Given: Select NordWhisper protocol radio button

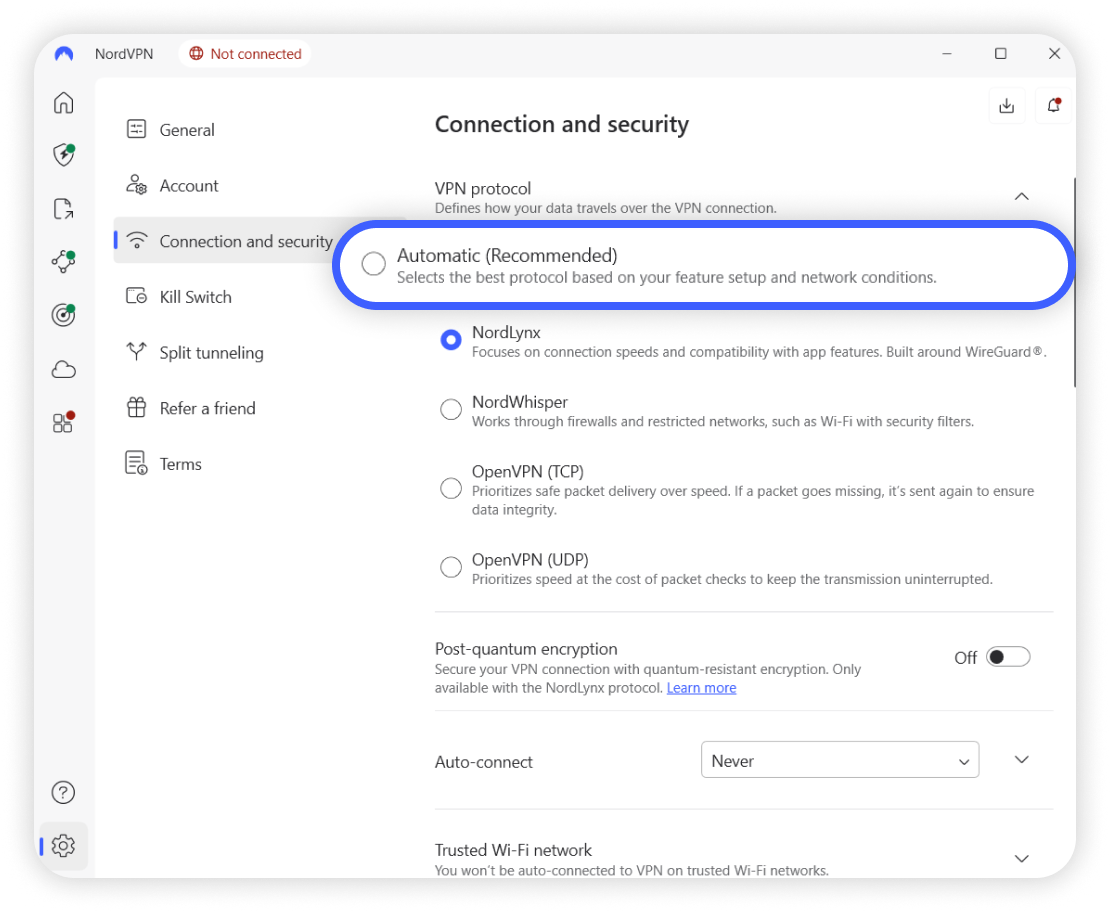Looking at the screenshot, I should coord(451,410).
